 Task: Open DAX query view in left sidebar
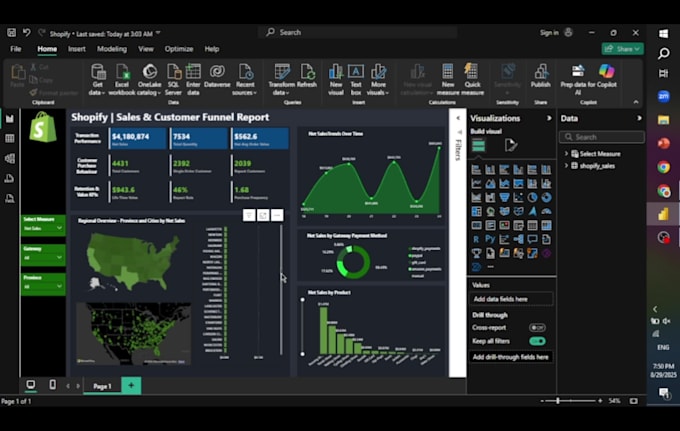click(x=10, y=179)
